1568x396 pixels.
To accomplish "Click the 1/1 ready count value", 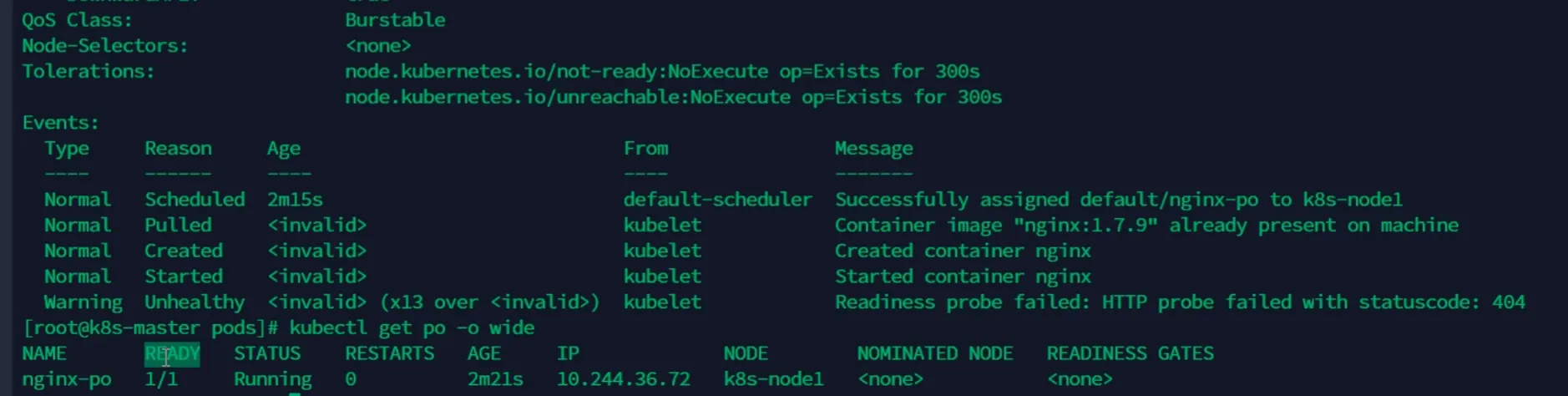I will tap(161, 379).
